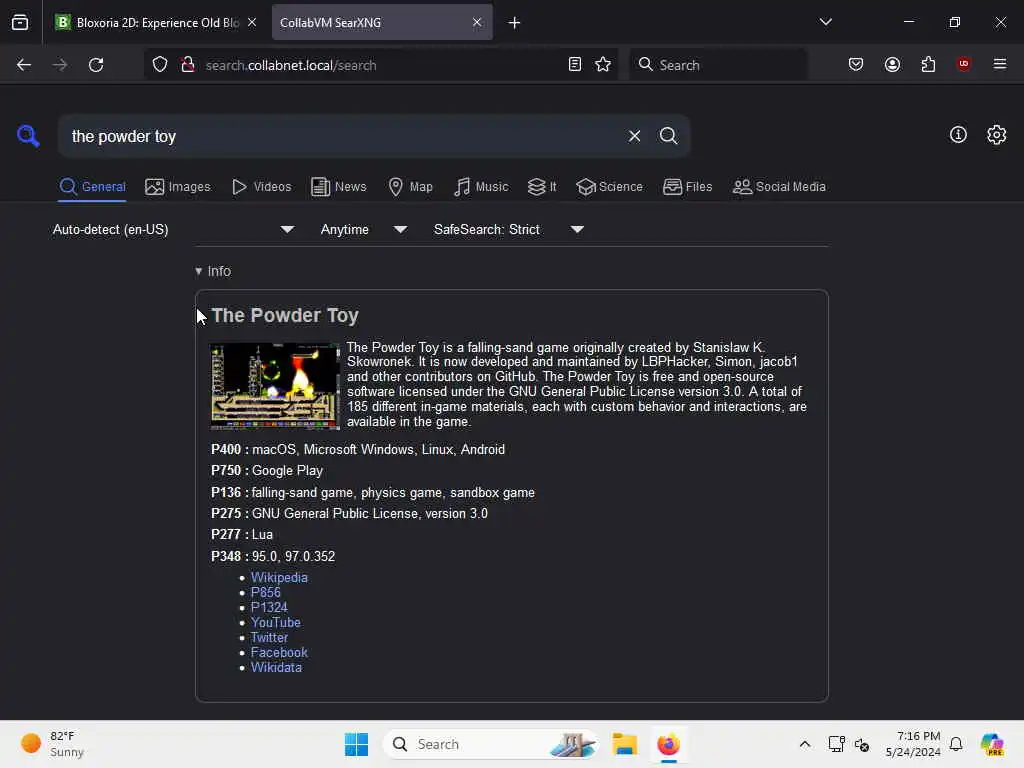Click The Powder Toy game thumbnail
Image resolution: width=1024 pixels, height=768 pixels.
[275, 386]
